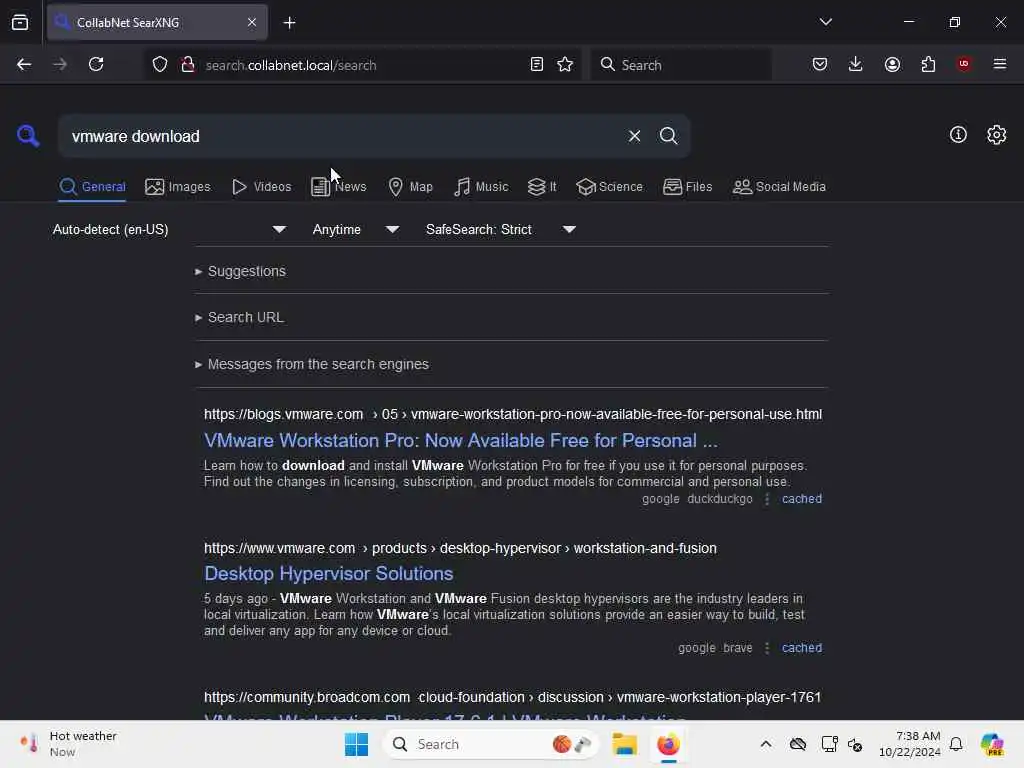Open the SafeSearch: Strict dropdown
Screen dimensions: 1024x768
click(500, 229)
